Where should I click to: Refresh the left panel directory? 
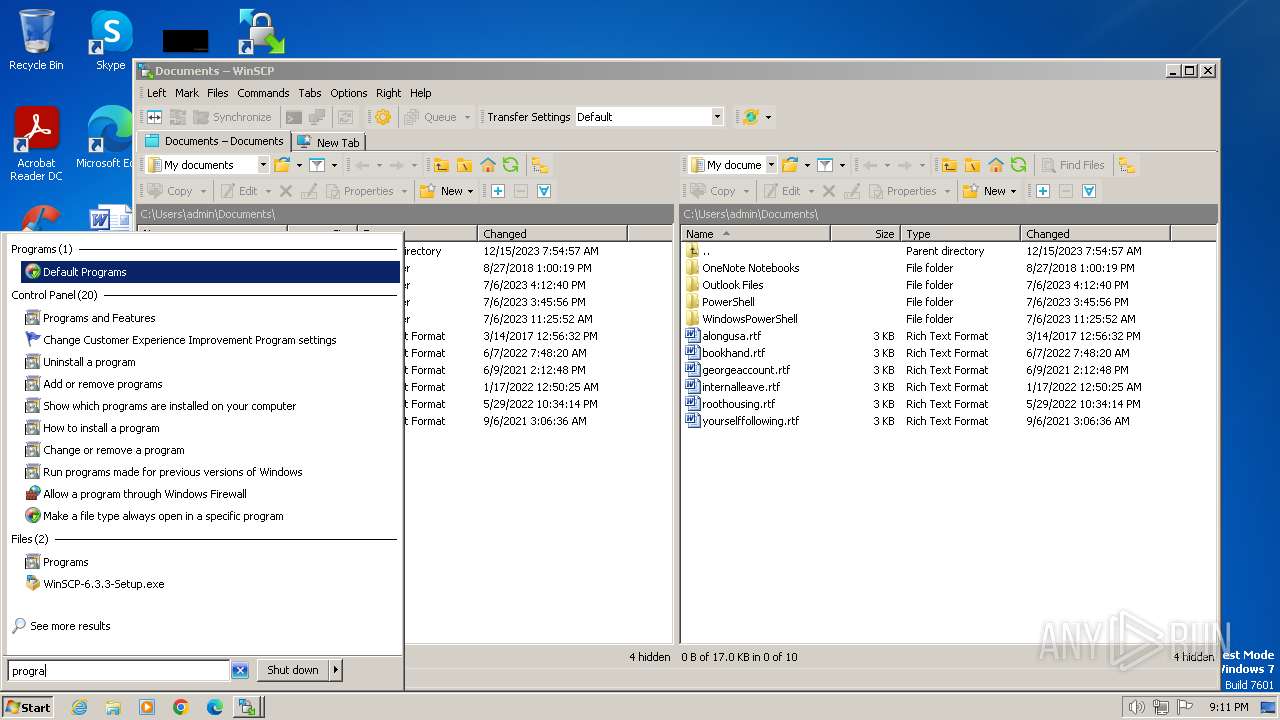click(511, 165)
